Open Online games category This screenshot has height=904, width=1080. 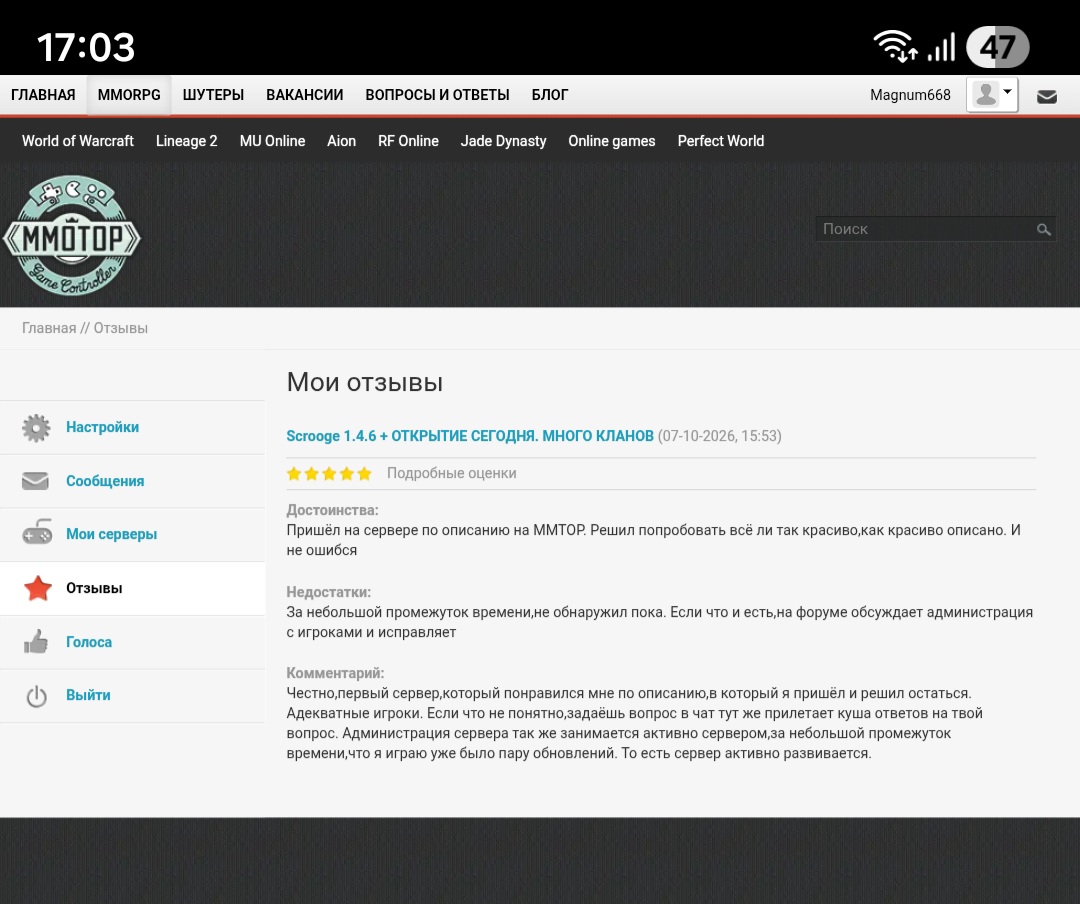612,141
